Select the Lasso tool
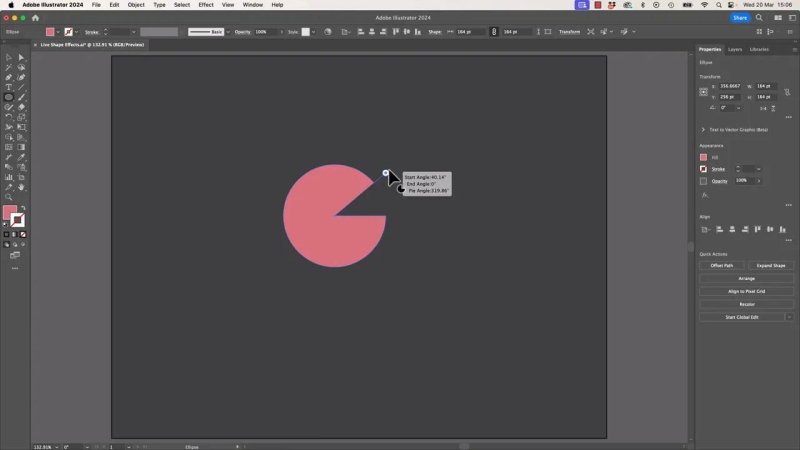800x450 pixels. pyautogui.click(x=21, y=67)
